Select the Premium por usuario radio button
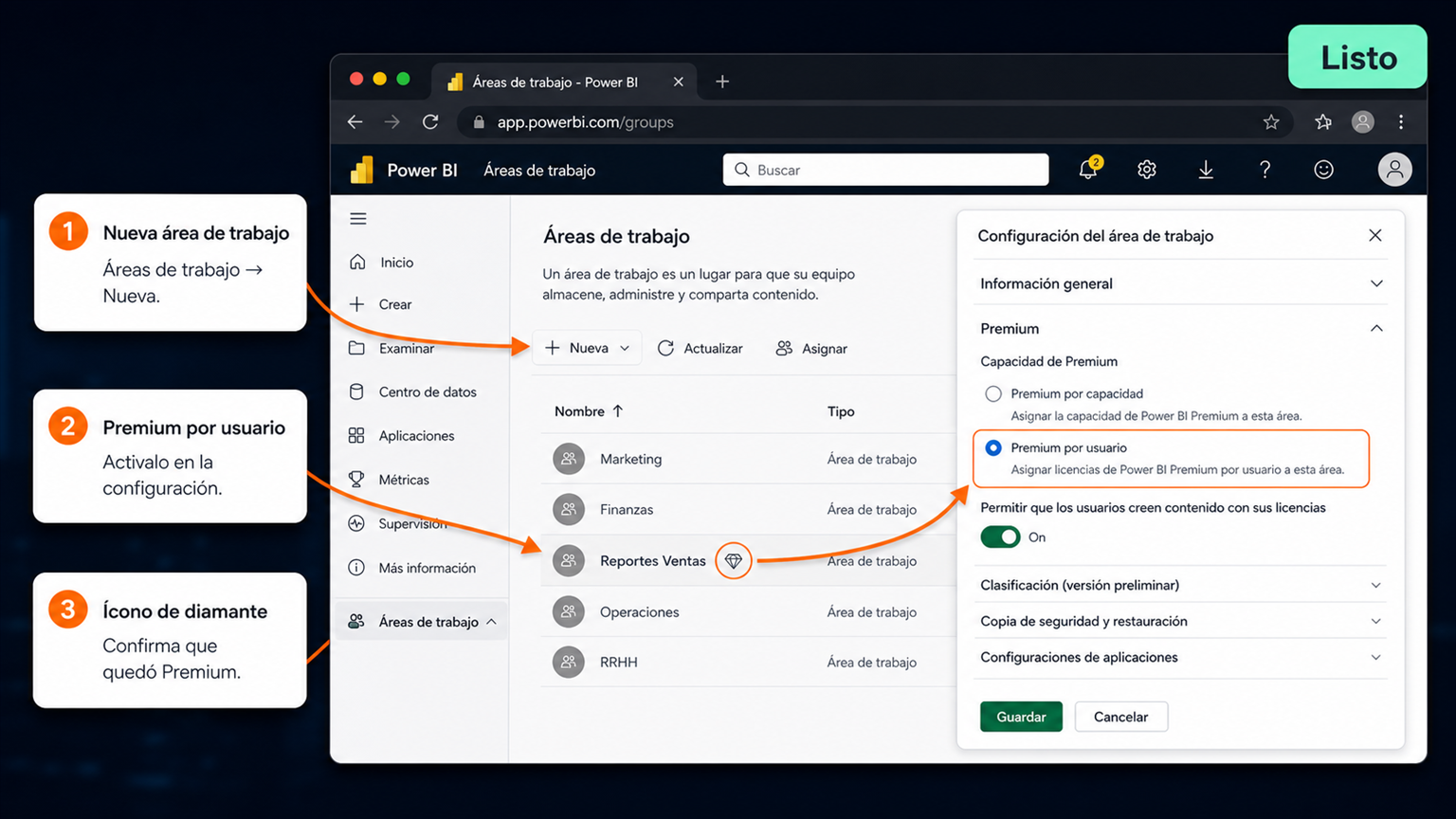The image size is (1456, 819). tap(993, 447)
